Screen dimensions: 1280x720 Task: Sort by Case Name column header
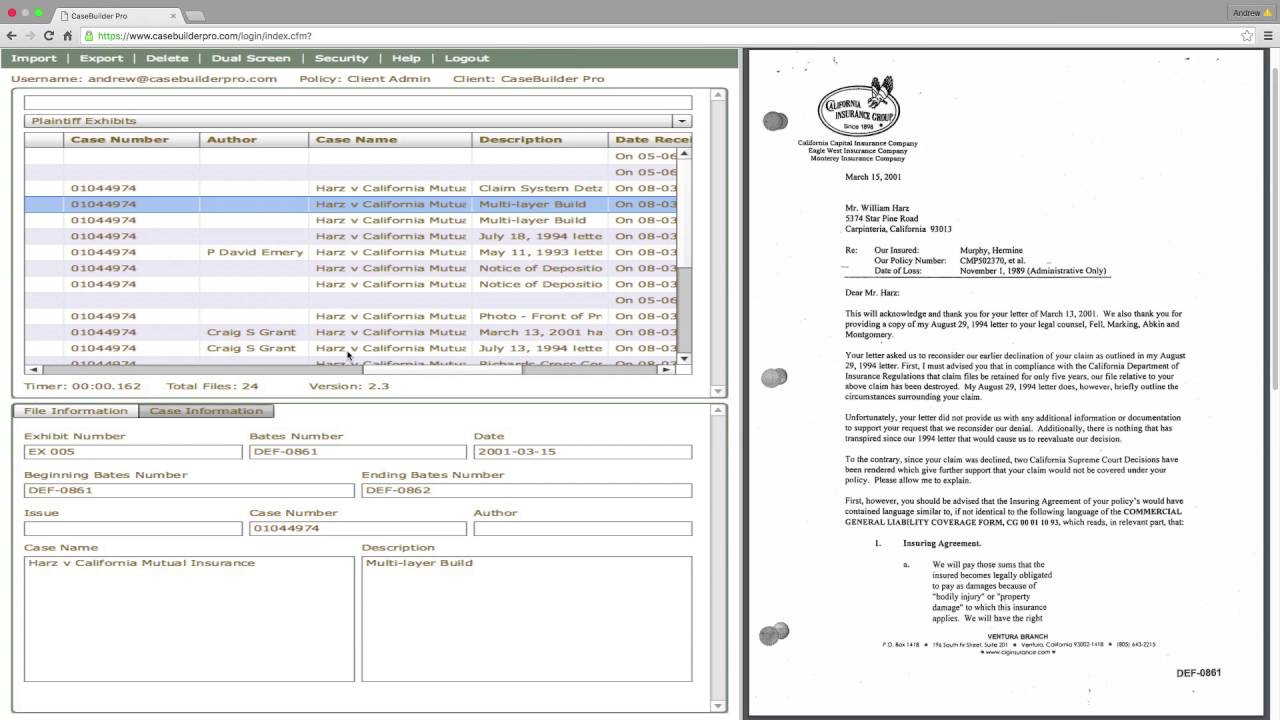pos(390,140)
